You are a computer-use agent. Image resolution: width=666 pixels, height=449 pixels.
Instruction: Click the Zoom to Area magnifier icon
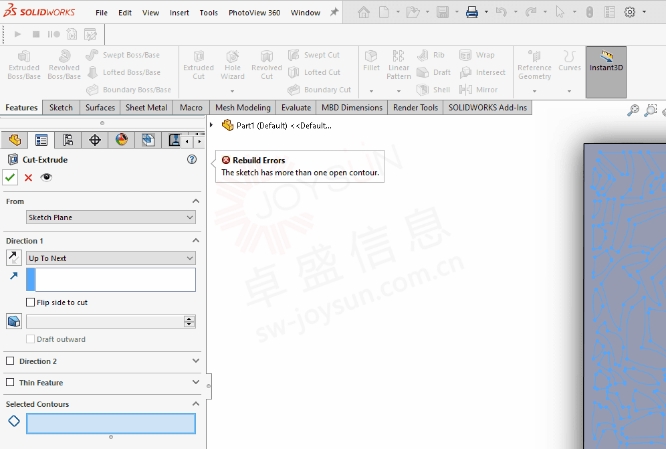pyautogui.click(x=650, y=110)
